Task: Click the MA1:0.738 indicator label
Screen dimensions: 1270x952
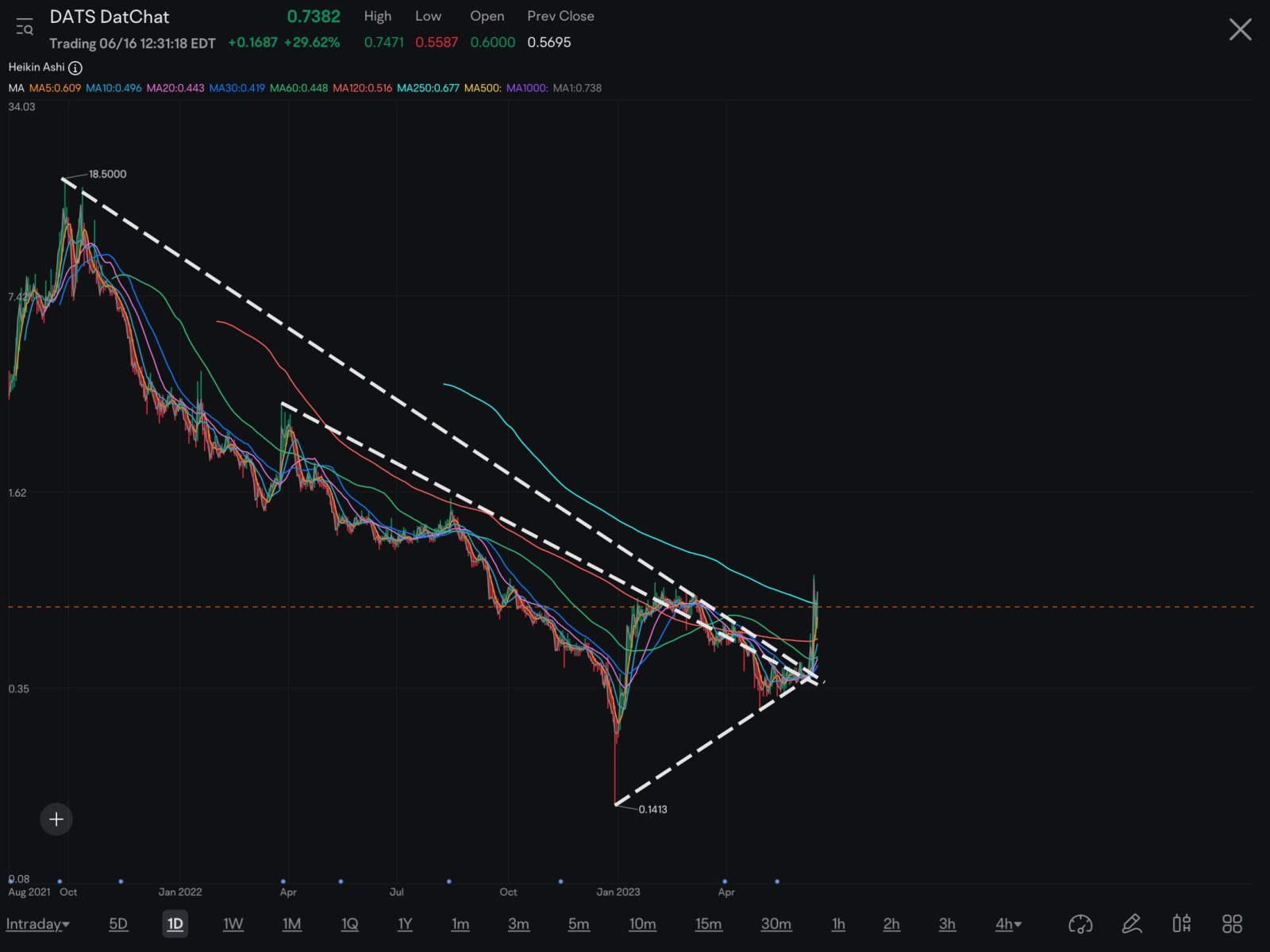Action: coord(577,88)
